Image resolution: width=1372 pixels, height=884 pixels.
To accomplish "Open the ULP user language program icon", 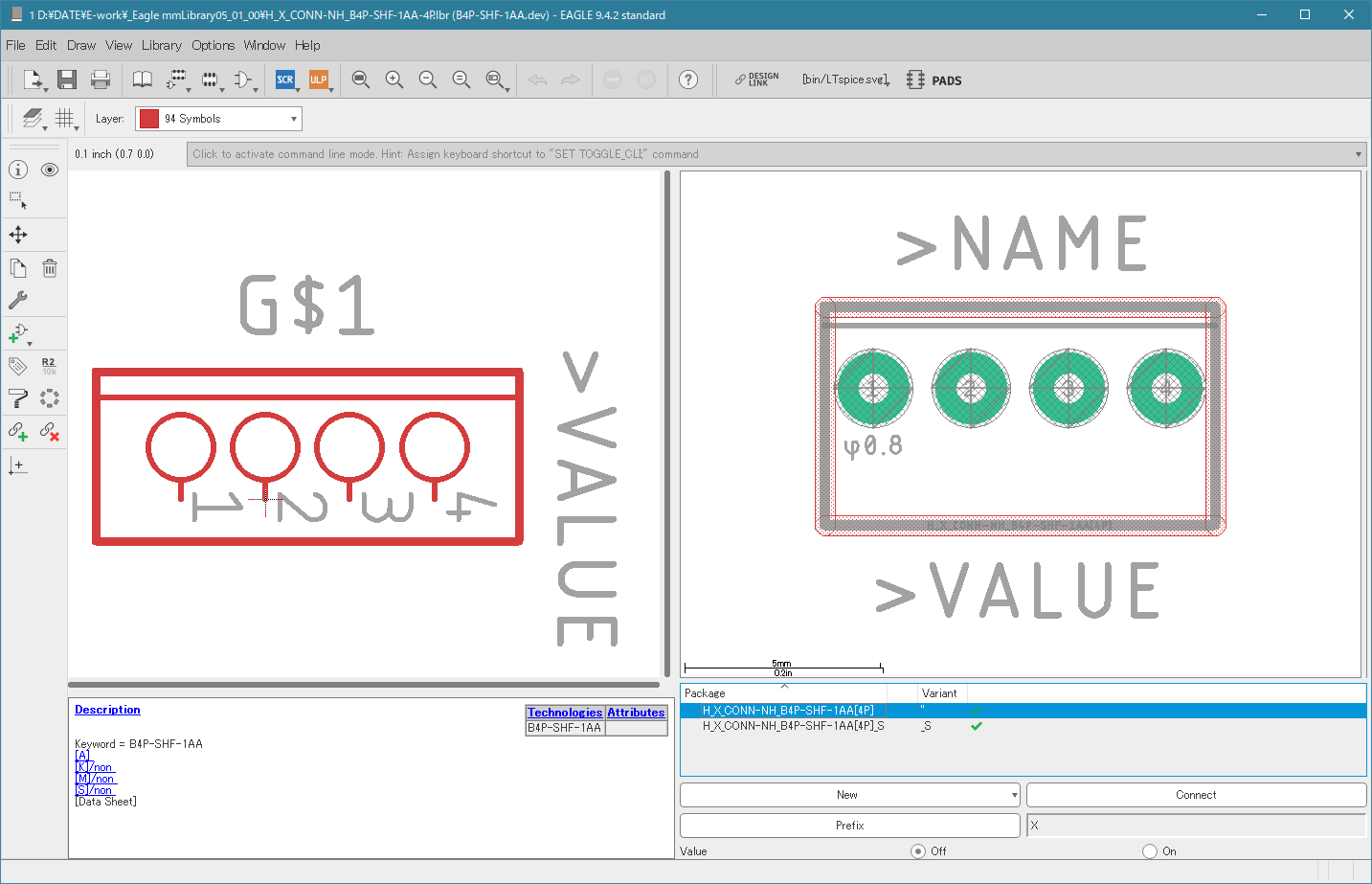I will click(x=318, y=79).
